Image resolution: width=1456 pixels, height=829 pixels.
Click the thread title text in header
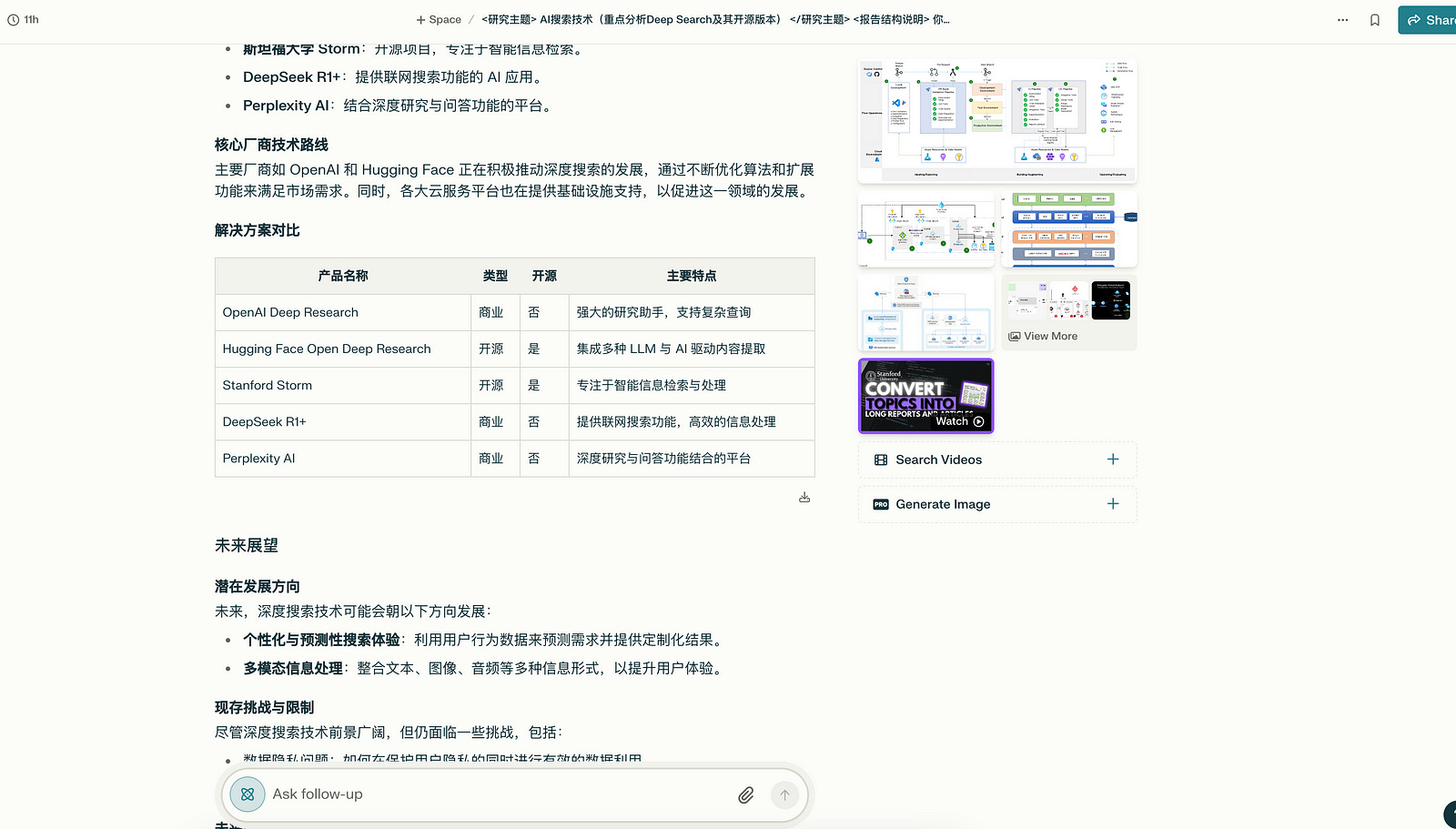point(715,19)
